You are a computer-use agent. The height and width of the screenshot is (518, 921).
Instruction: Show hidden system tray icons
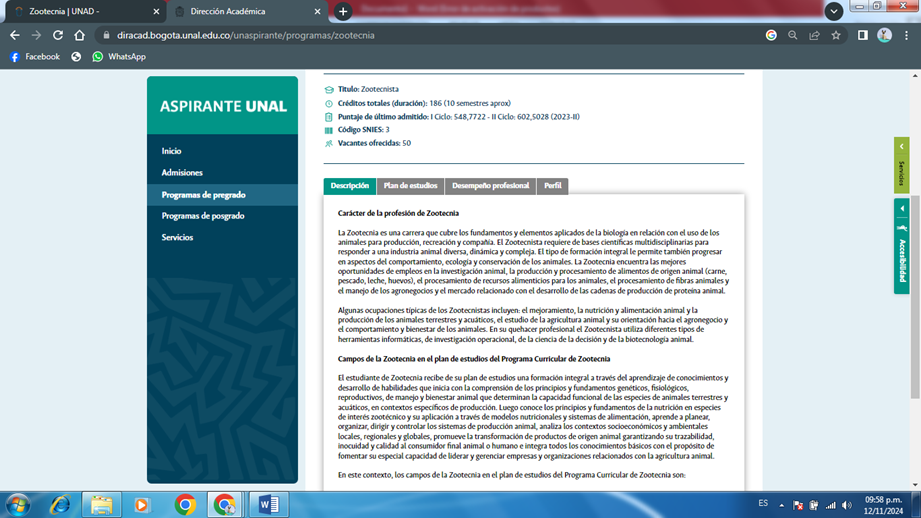tap(781, 505)
